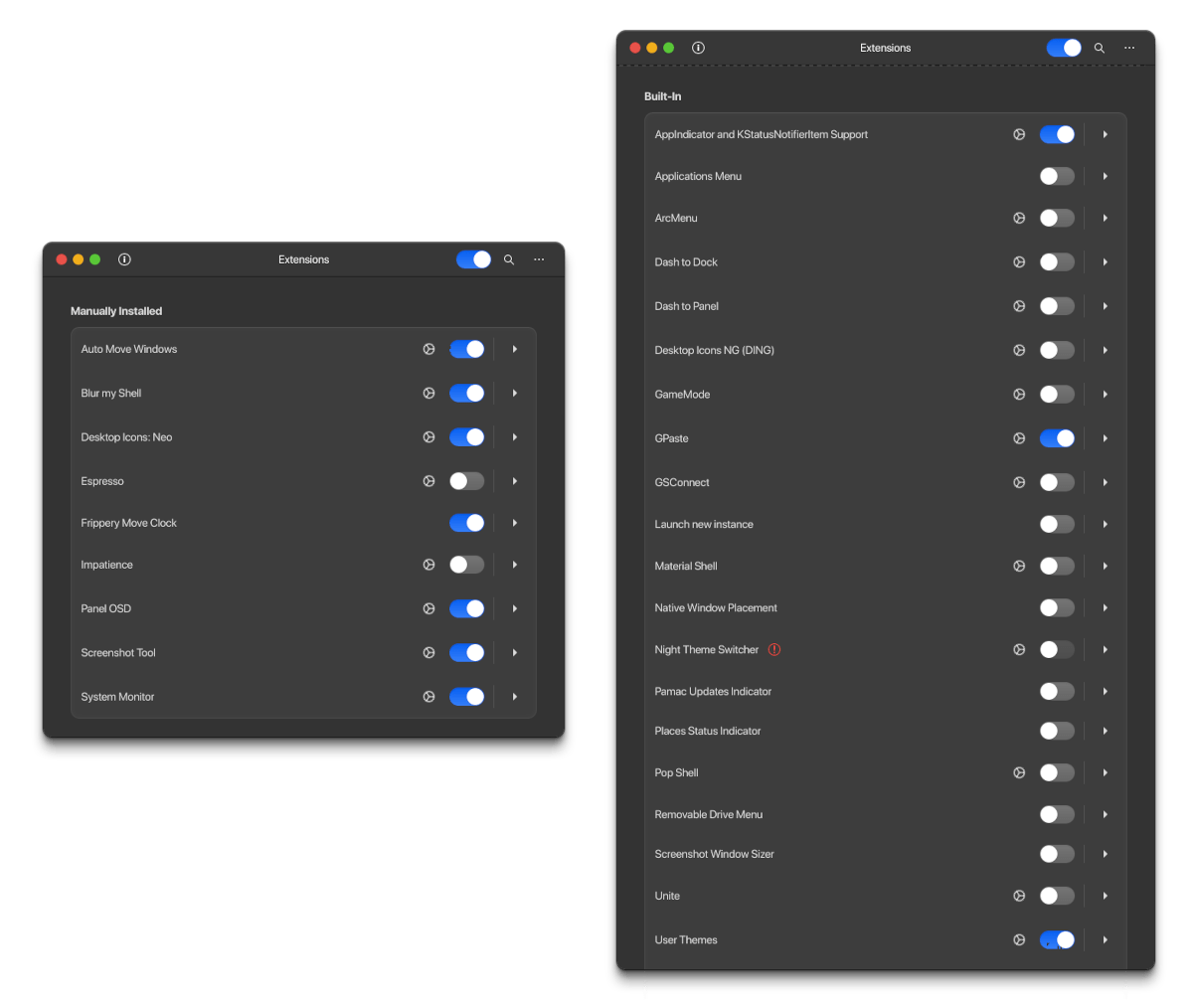The image size is (1193, 1008).
Task: Open the three-dot menu in Built-In window
Action: pyautogui.click(x=1129, y=48)
